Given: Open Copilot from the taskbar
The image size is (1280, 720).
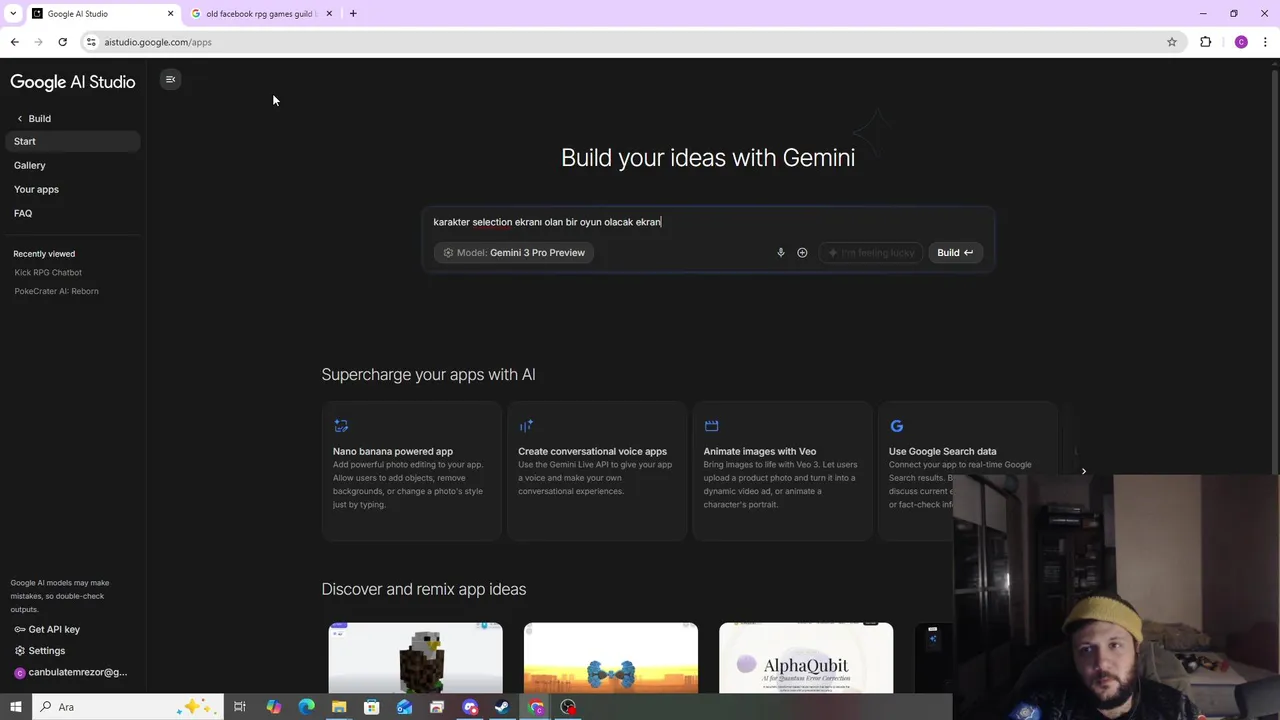Looking at the screenshot, I should (273, 707).
